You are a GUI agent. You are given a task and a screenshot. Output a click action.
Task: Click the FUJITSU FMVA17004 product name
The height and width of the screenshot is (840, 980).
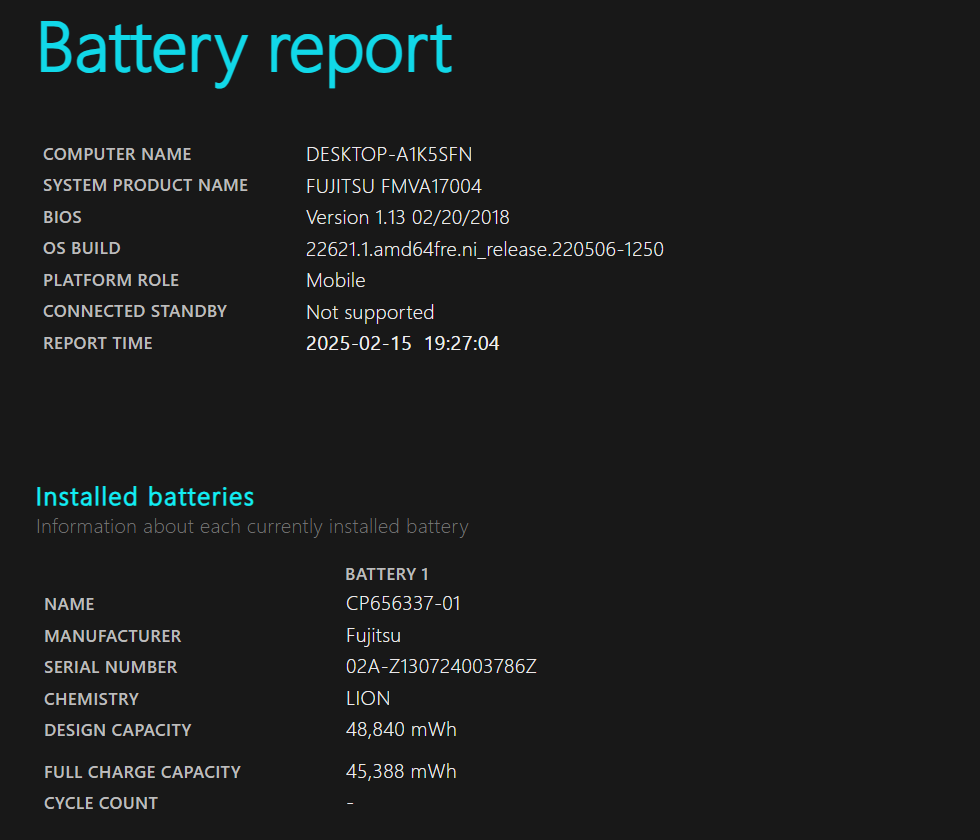click(x=394, y=186)
